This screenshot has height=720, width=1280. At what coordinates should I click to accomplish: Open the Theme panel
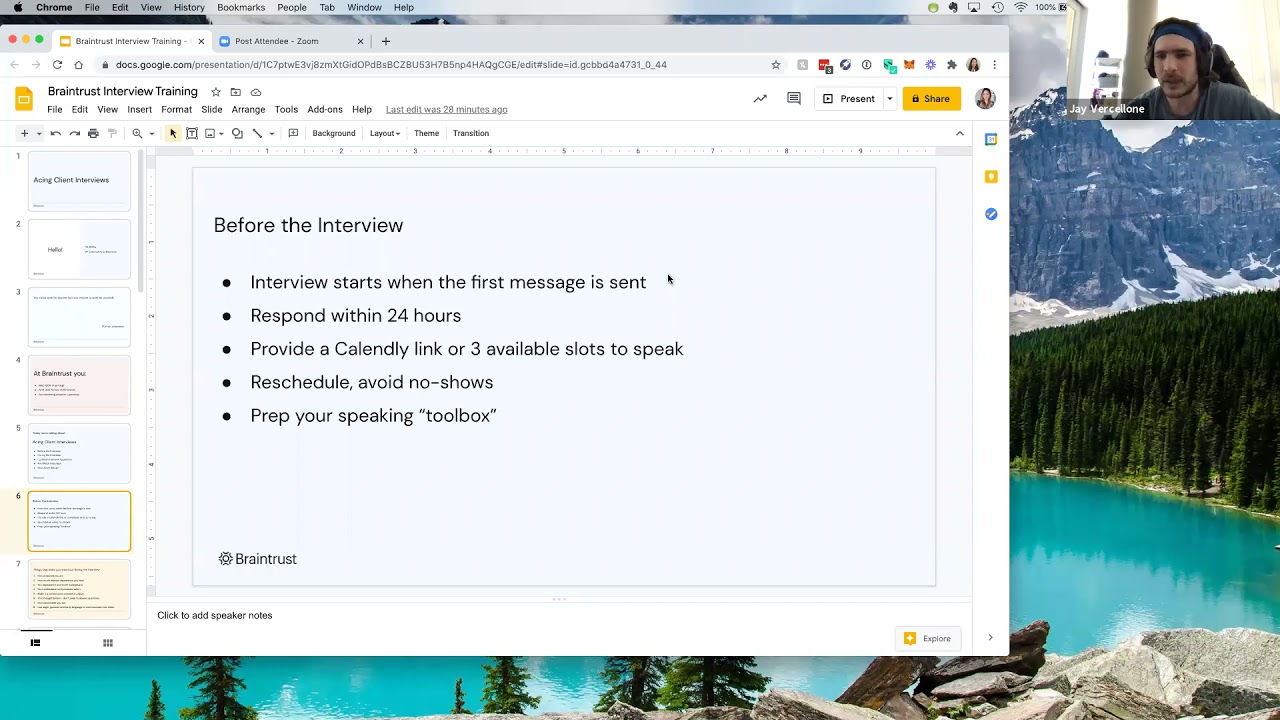point(426,133)
